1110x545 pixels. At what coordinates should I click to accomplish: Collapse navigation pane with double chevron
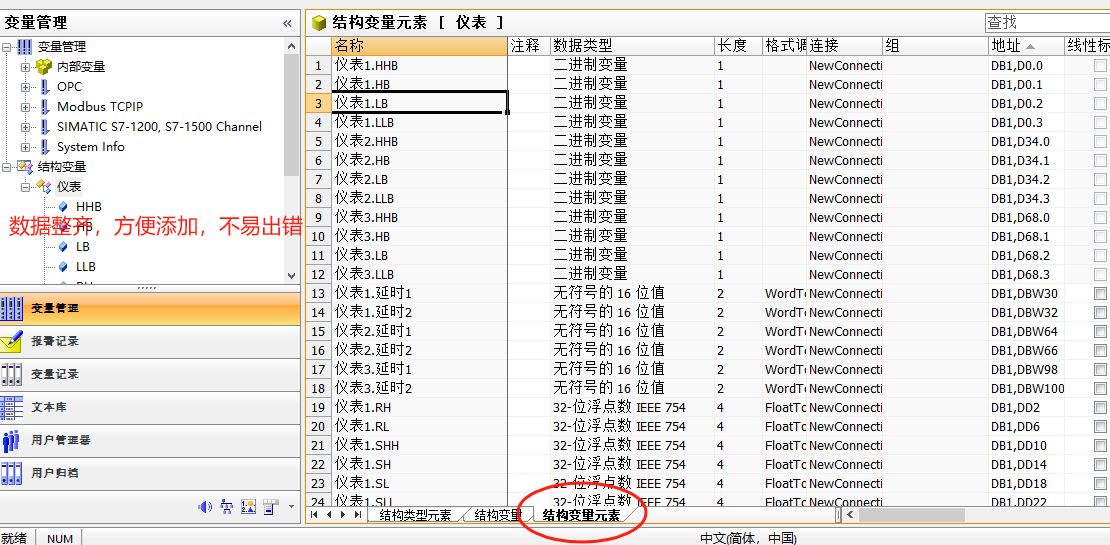[x=288, y=23]
